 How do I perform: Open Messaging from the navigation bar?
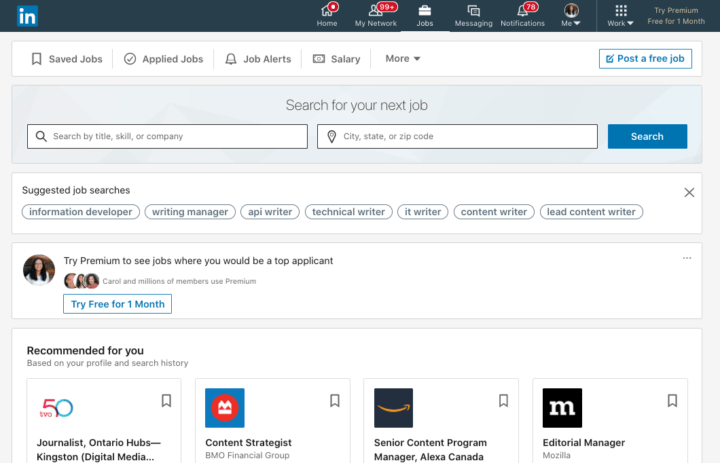(473, 15)
